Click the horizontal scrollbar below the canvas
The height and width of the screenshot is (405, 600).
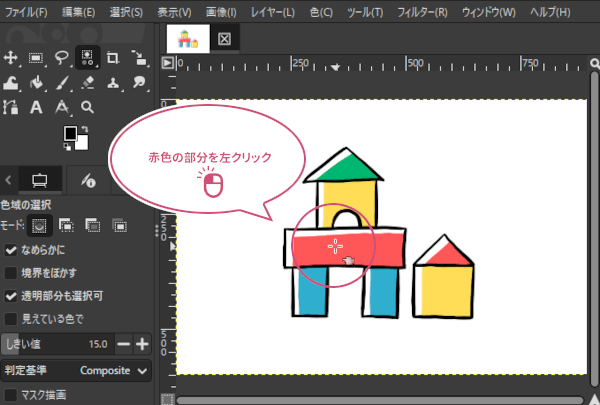pos(380,401)
